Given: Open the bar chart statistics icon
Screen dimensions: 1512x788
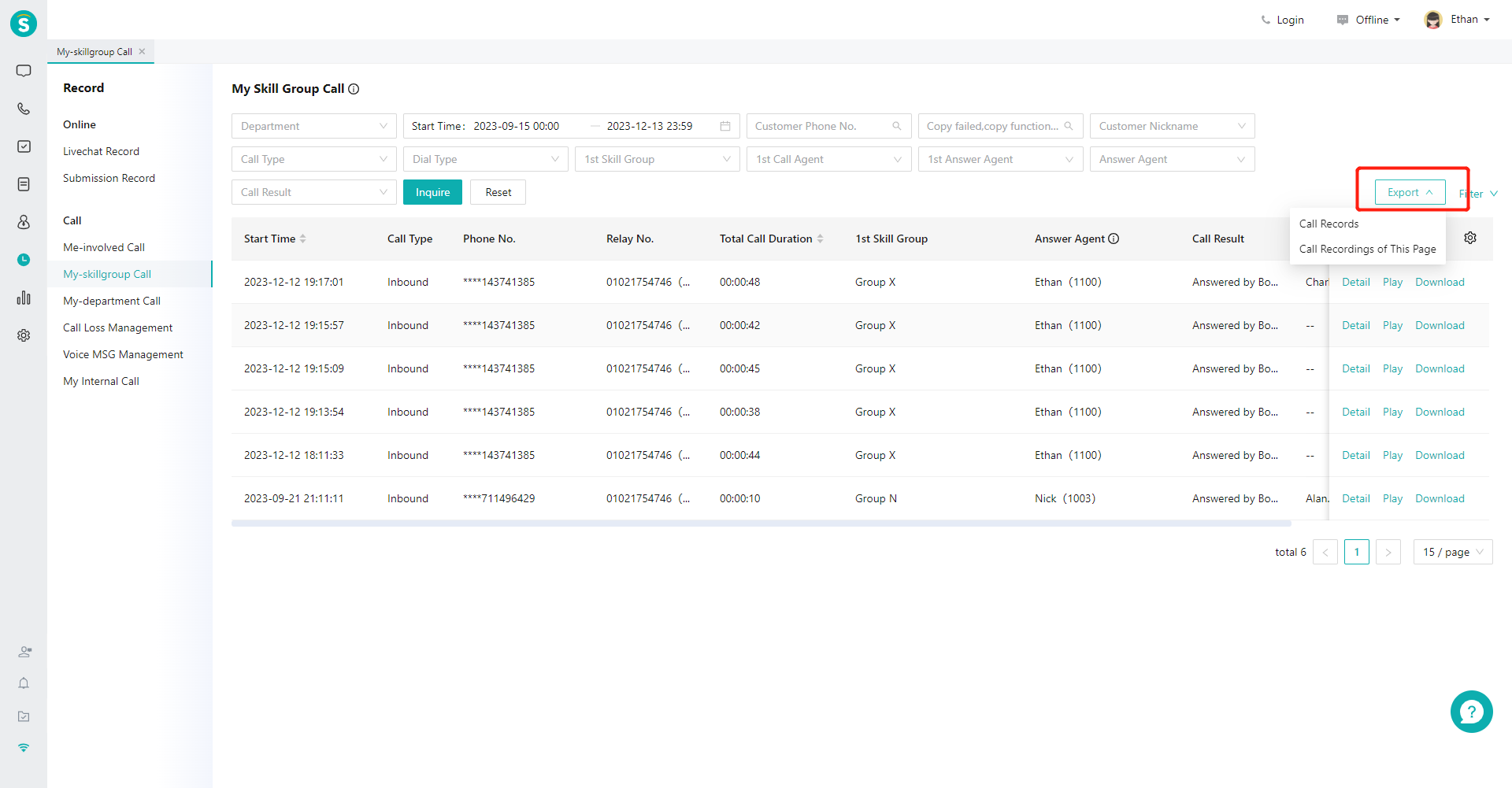Looking at the screenshot, I should [24, 298].
